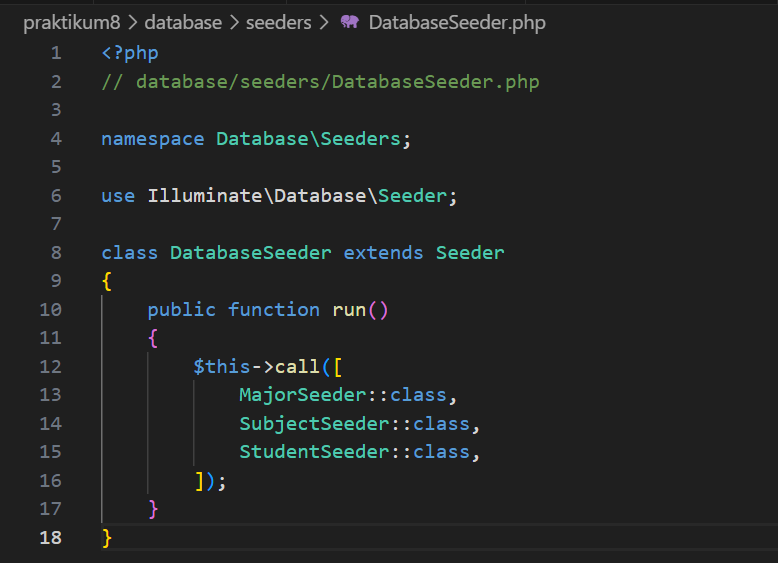
Task: Click the function keyword
Action: [274, 310]
